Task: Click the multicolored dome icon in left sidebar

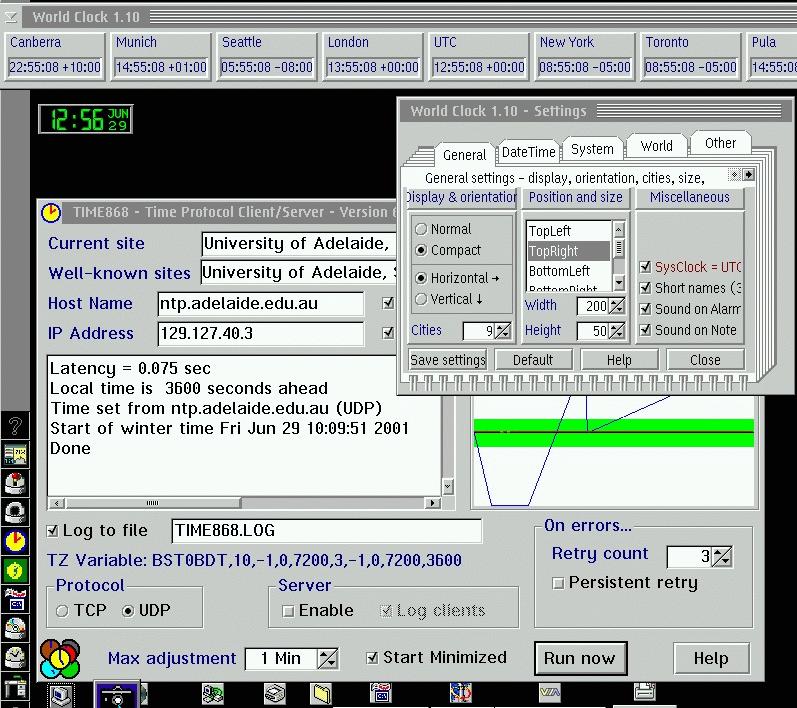Action: coord(15,629)
